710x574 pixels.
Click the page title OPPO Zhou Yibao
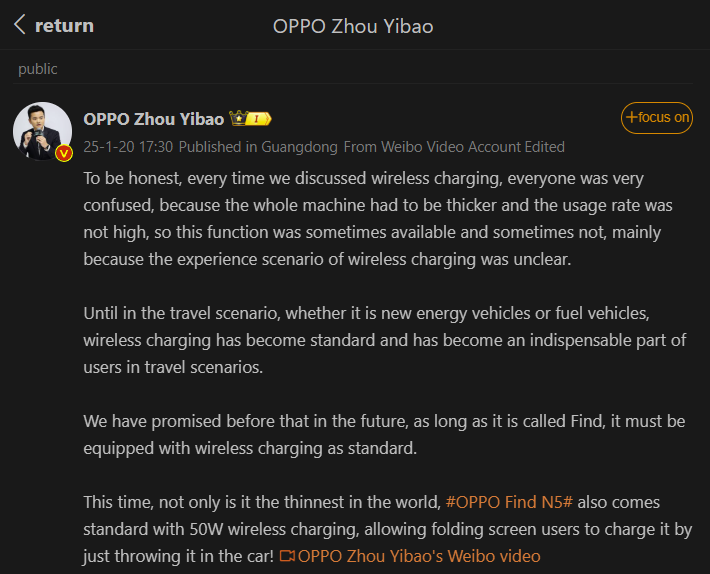(x=353, y=26)
